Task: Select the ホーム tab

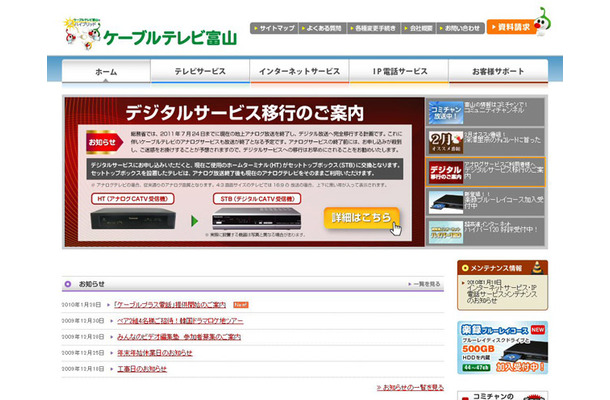Action: [106, 72]
